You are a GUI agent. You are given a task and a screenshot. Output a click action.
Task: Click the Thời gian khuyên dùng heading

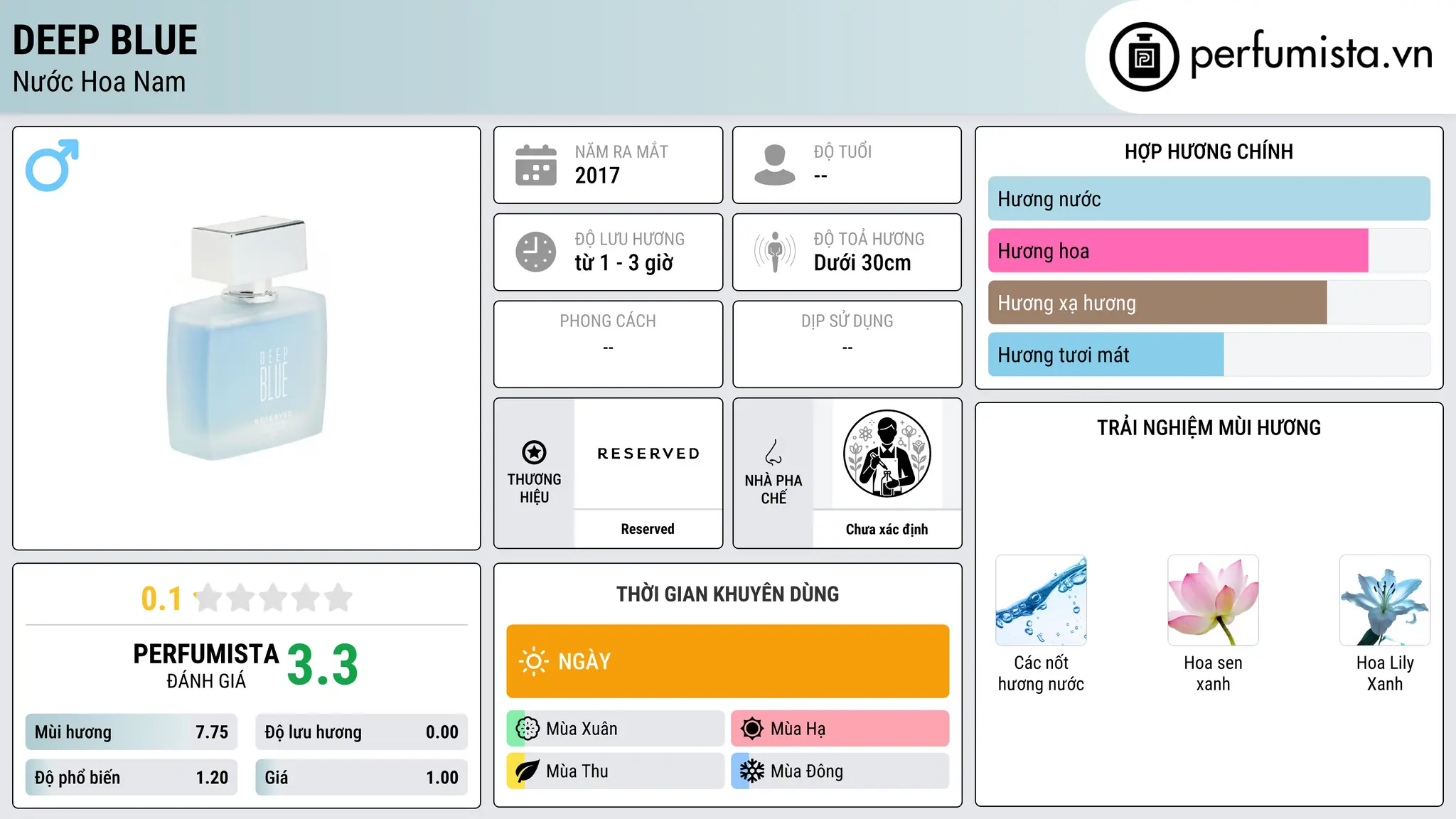[x=728, y=594]
